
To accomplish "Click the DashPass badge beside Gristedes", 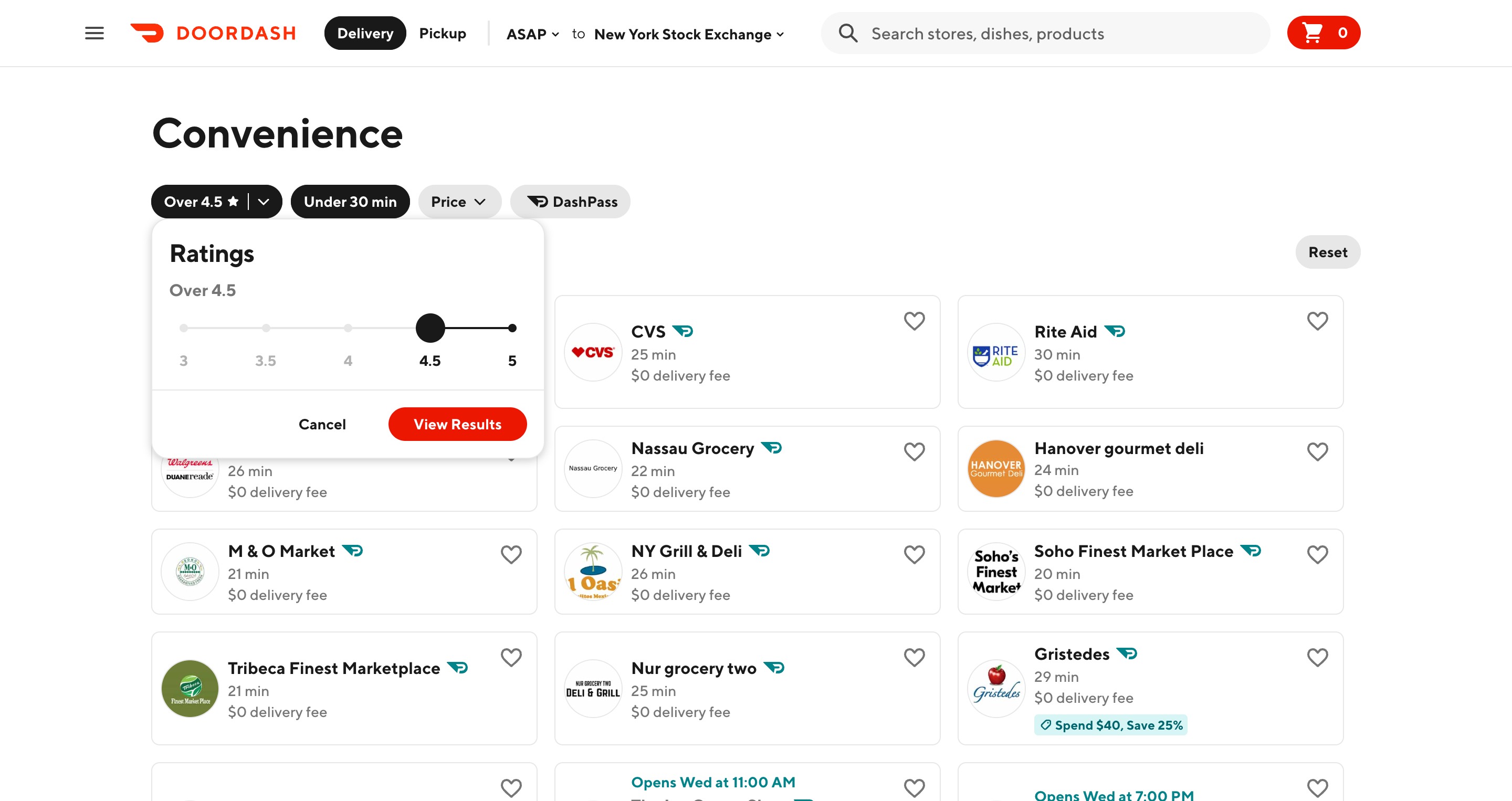I will tap(1127, 653).
